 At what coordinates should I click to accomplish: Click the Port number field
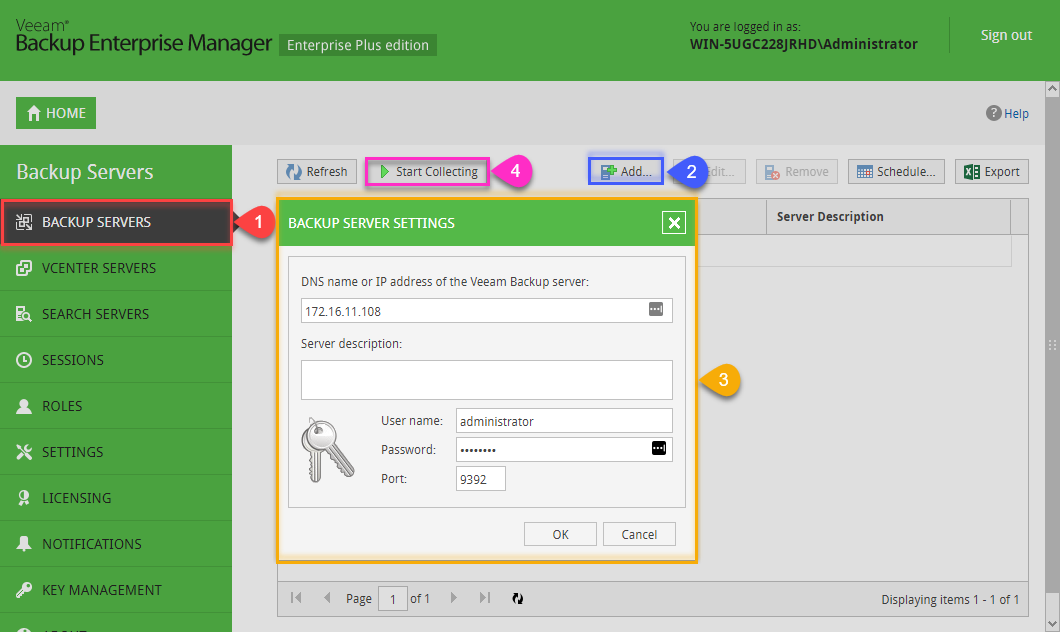pos(481,479)
